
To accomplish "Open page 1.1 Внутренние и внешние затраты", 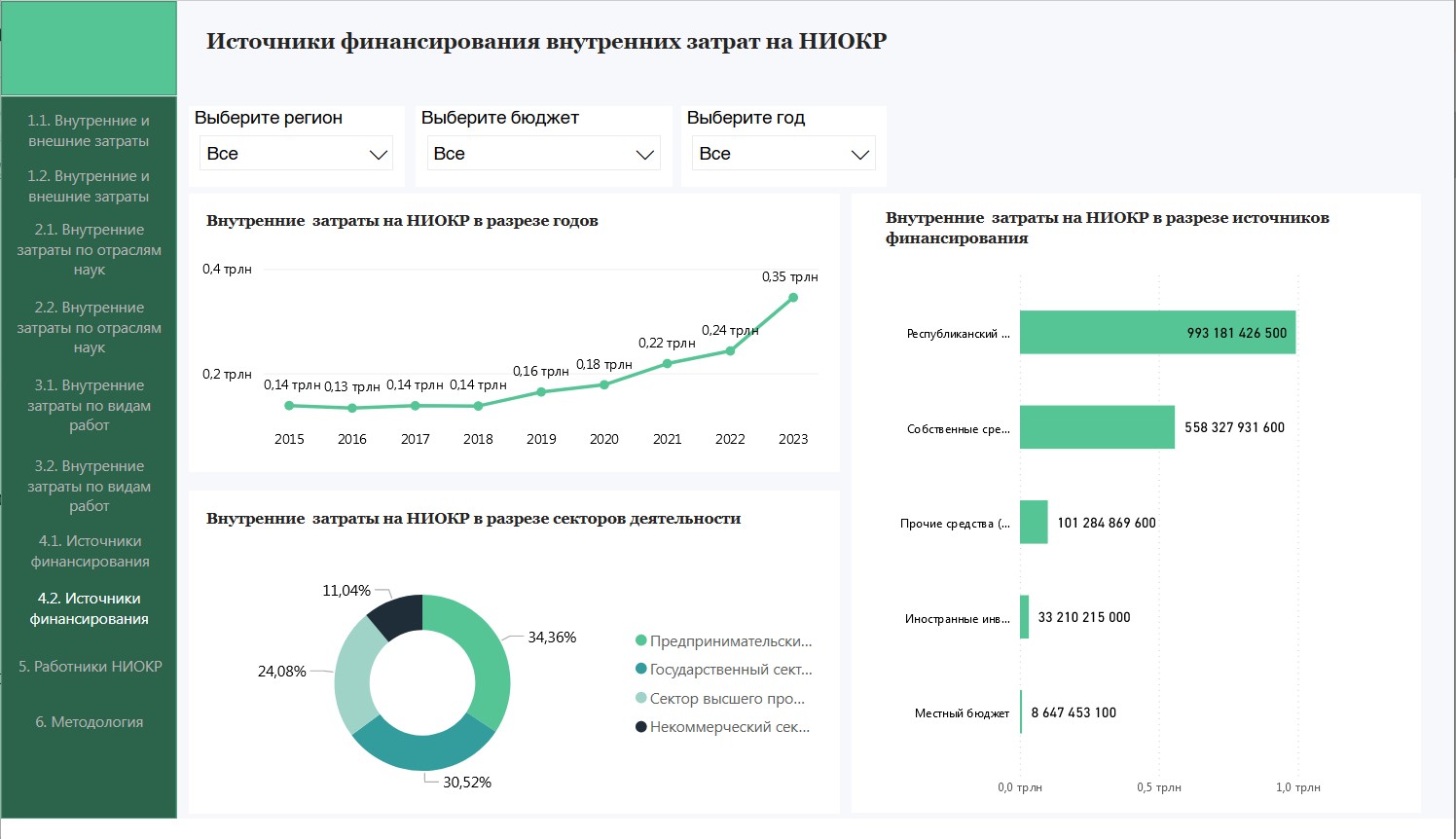I will pos(89,130).
